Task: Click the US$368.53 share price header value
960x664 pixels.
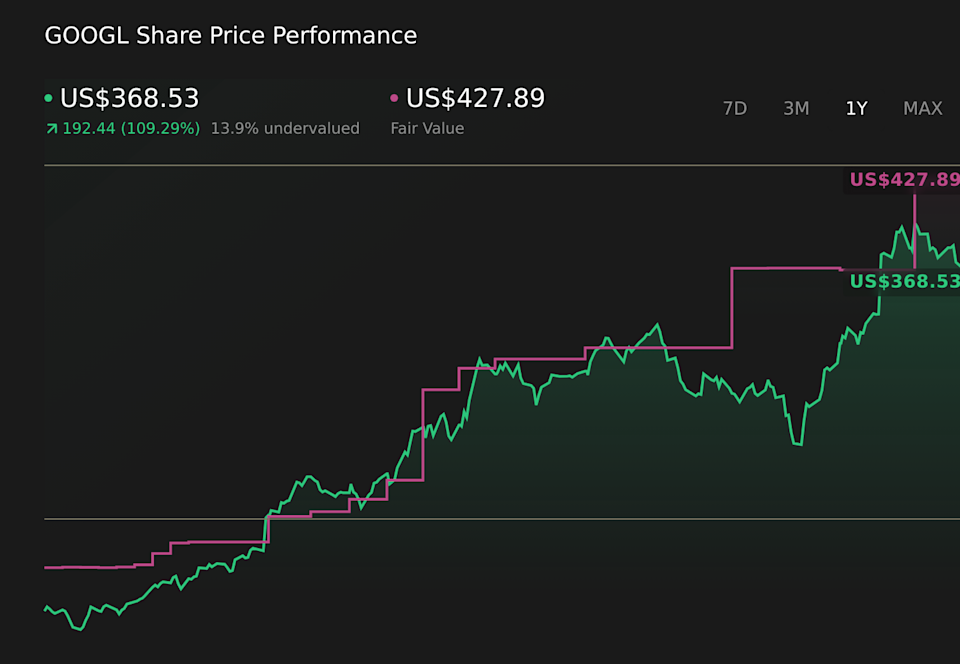Action: point(130,98)
